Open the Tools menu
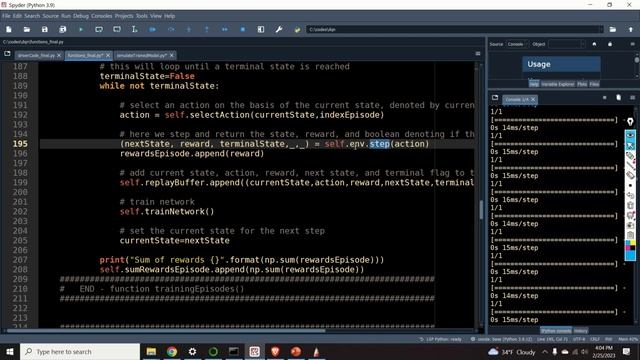Viewport: 640px width, 360px height. tap(142, 16)
